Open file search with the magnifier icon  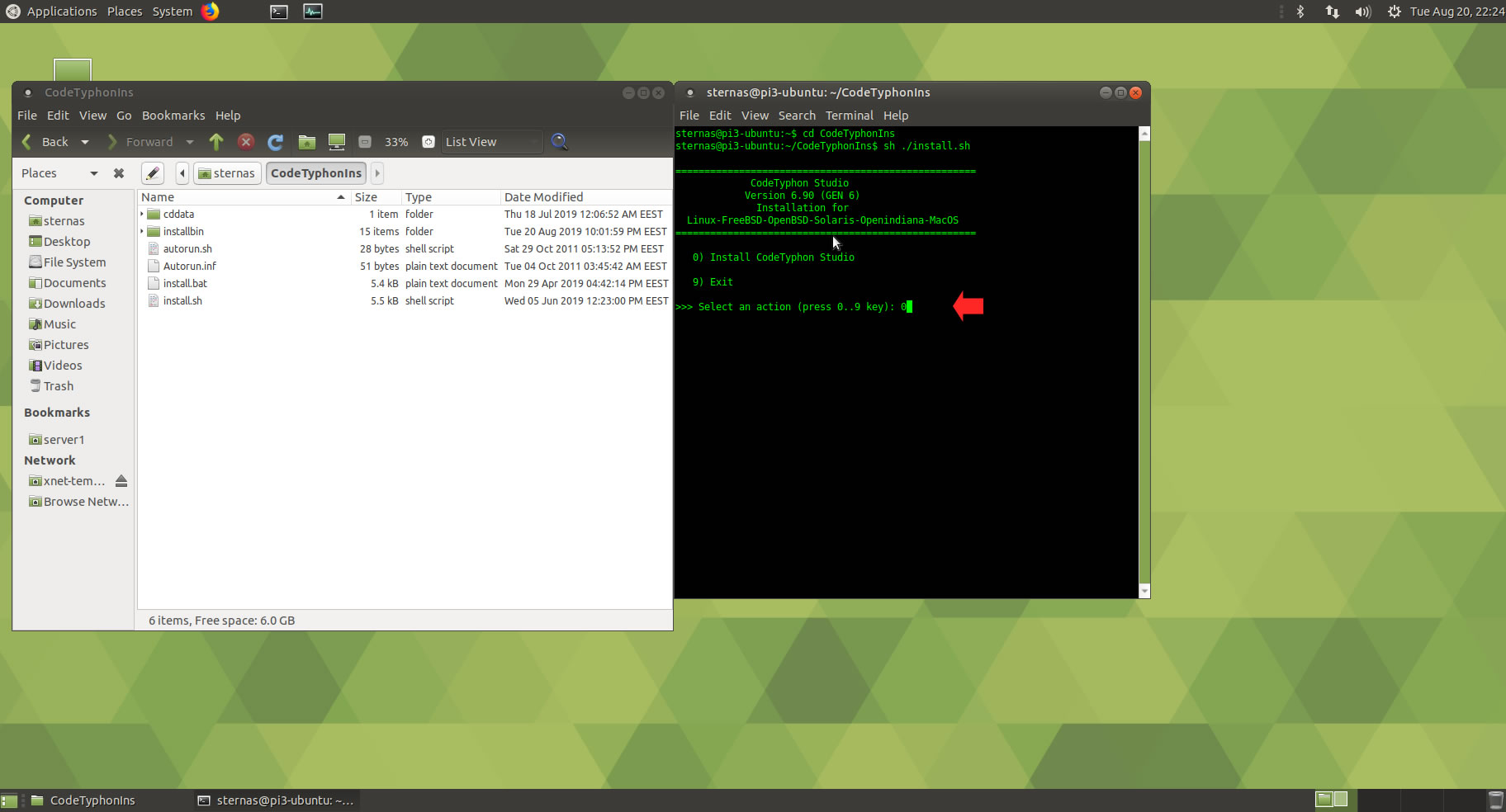pos(560,142)
